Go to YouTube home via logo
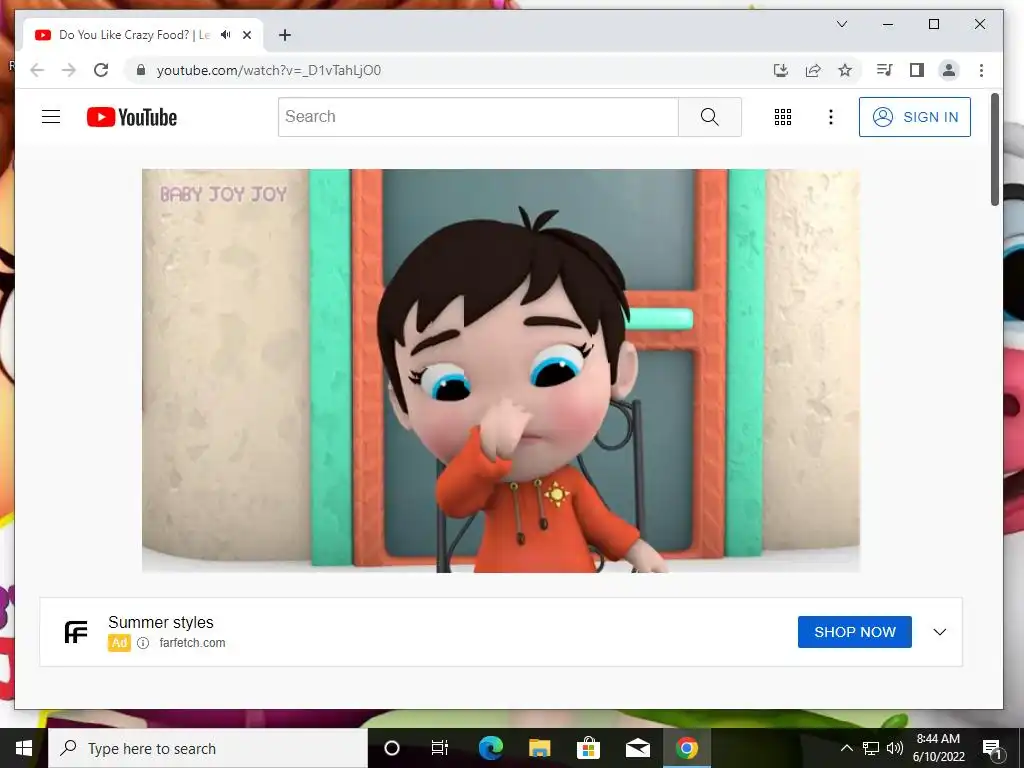The width and height of the screenshot is (1024, 768). [x=132, y=117]
